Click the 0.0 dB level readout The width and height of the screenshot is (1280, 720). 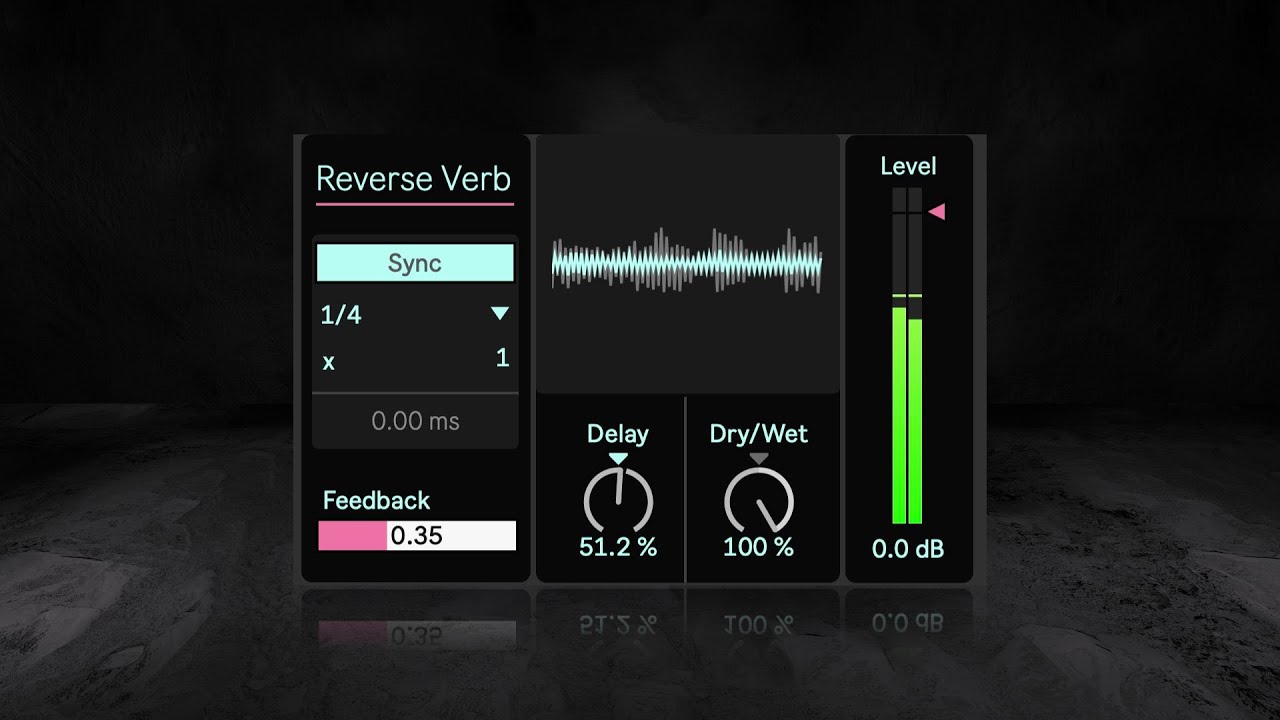pyautogui.click(x=908, y=549)
